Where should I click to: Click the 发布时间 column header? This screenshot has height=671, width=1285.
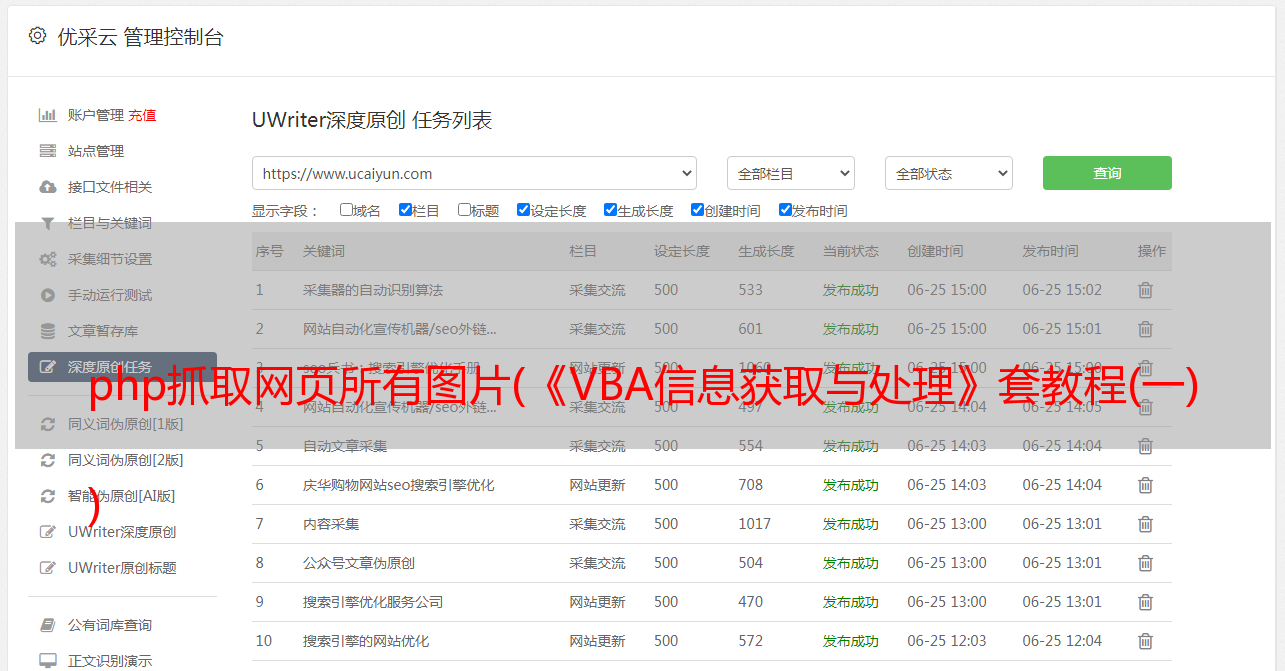[1050, 251]
